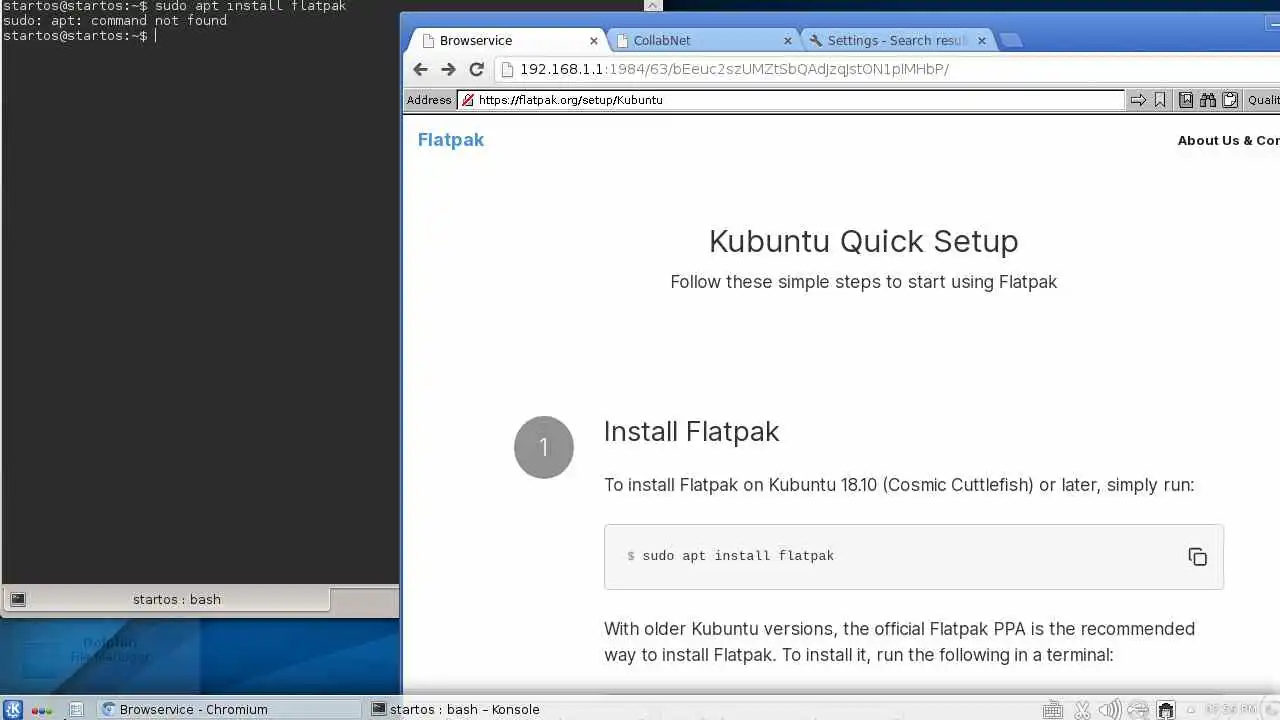Copy the sudo apt install flatpak command
Viewport: 1280px width, 720px height.
1197,557
